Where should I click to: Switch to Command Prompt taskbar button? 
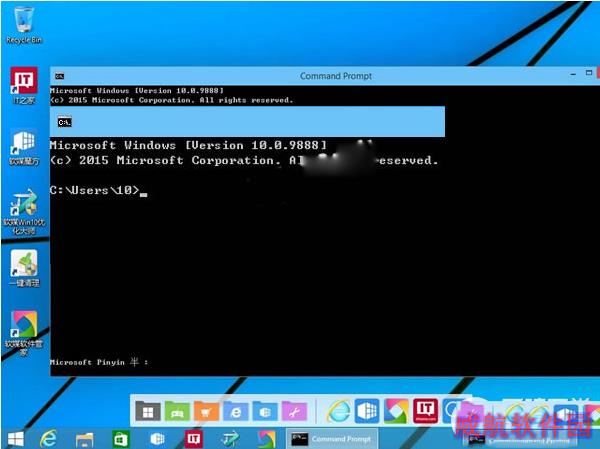pyautogui.click(x=332, y=439)
